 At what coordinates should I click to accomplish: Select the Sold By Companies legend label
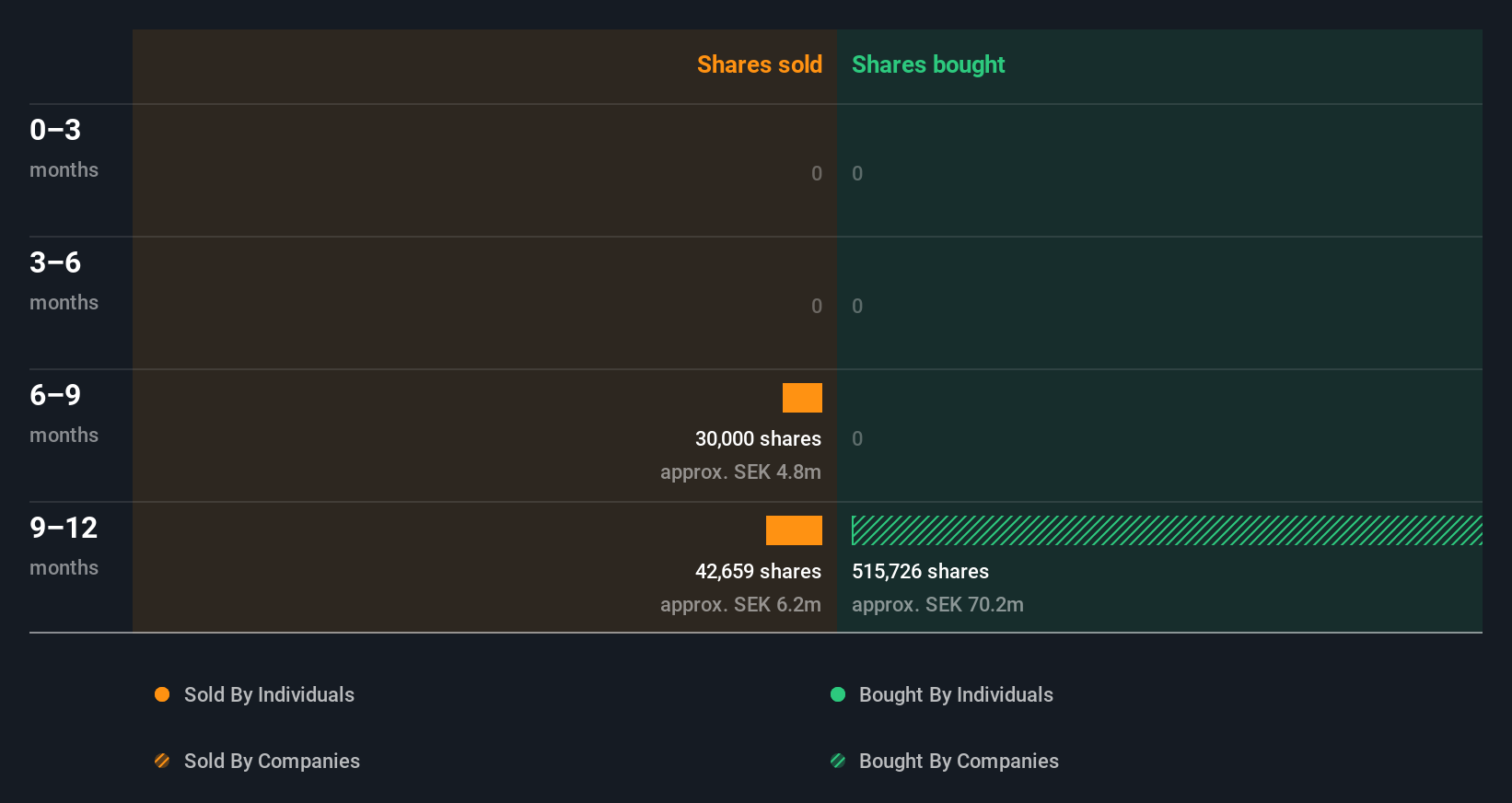pos(272,762)
